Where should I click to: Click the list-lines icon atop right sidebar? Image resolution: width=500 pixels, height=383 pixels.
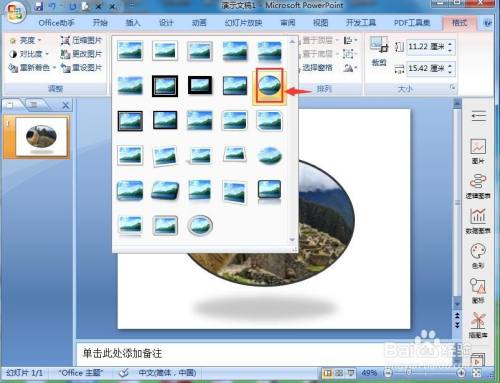click(479, 116)
